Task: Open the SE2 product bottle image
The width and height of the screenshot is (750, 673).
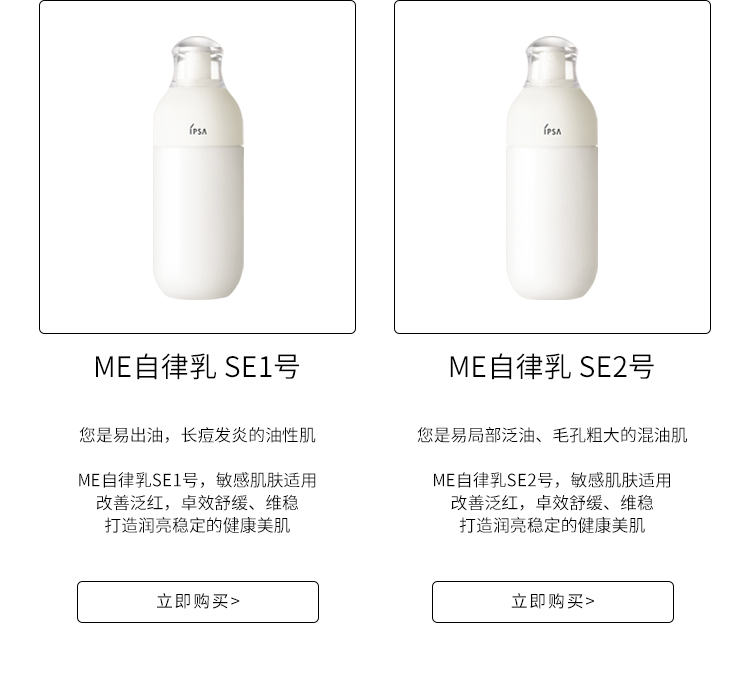Action: pos(552,167)
